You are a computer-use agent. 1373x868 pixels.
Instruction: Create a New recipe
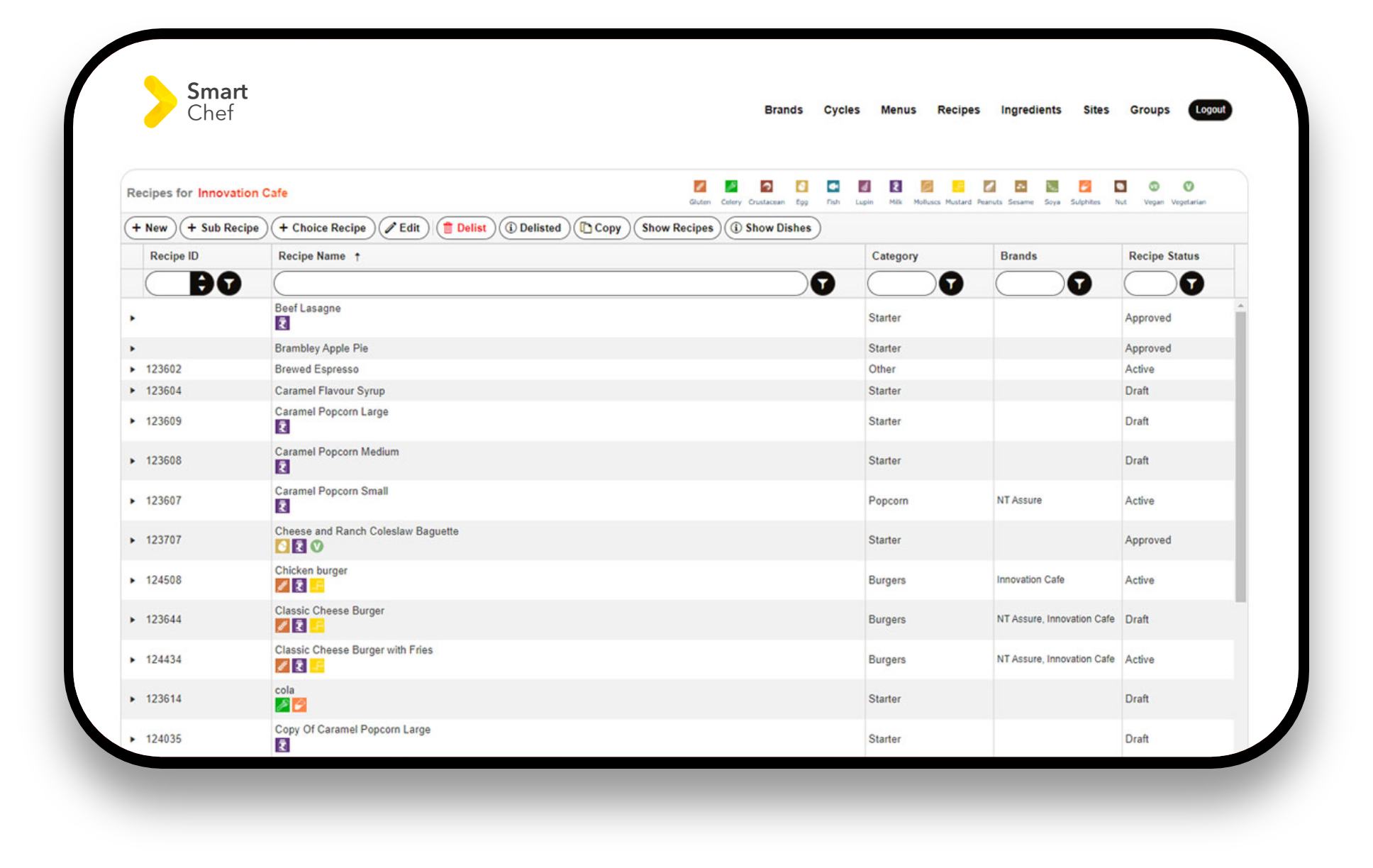tap(150, 228)
